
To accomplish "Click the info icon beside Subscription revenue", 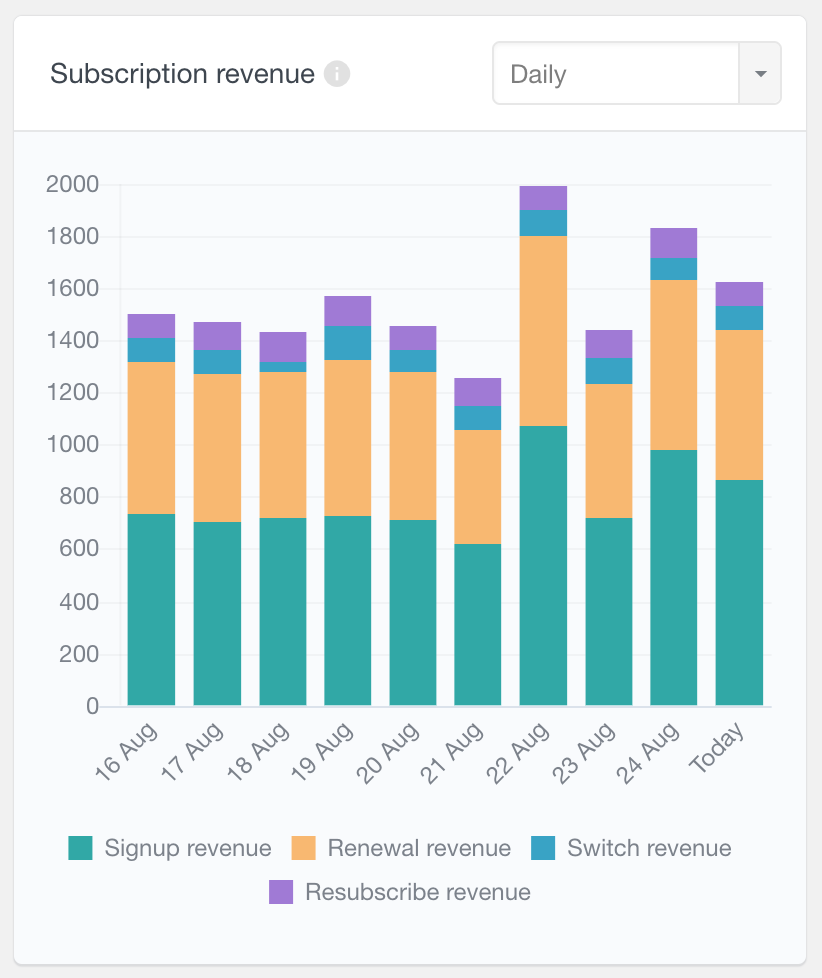I will click(337, 74).
